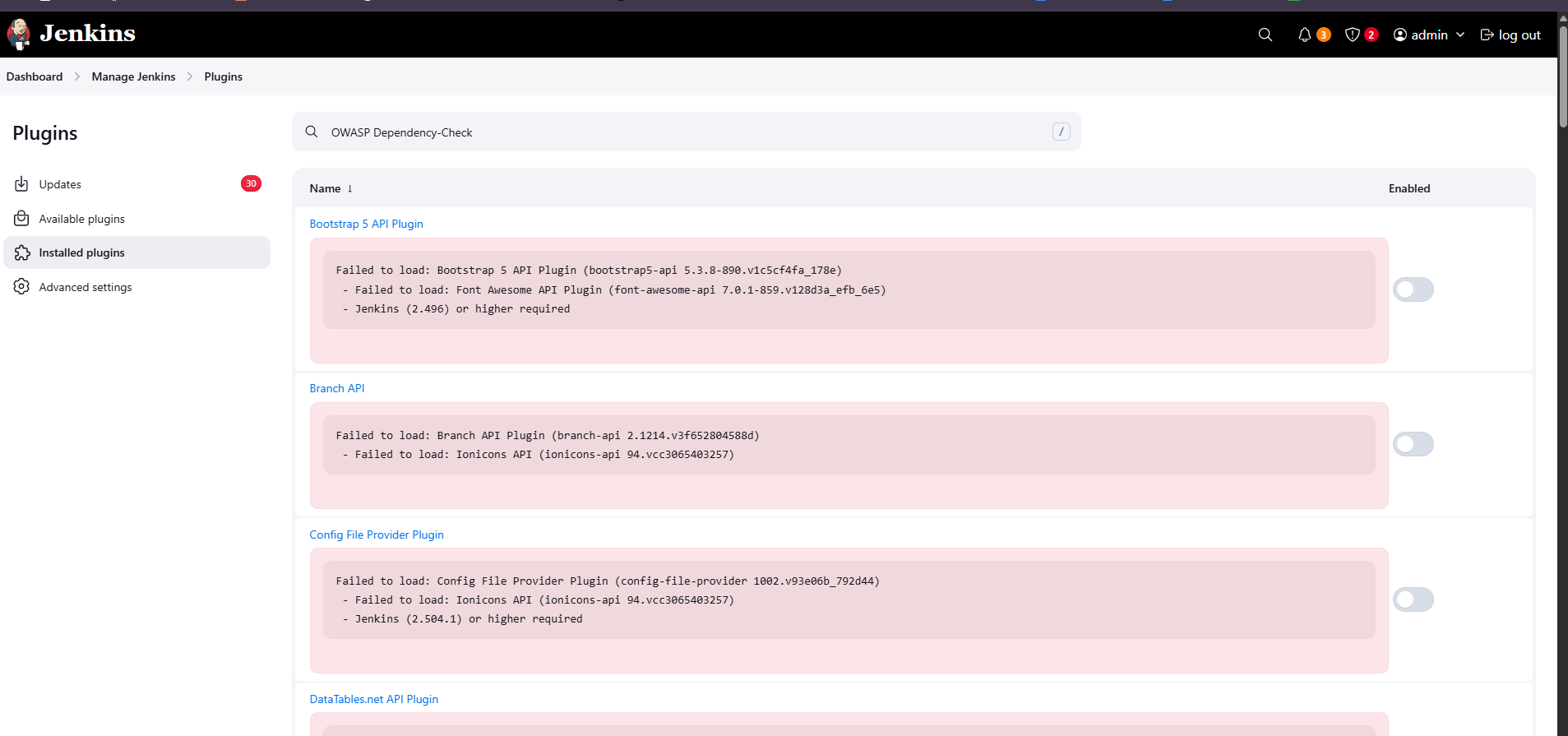Click the Installed plugins puzzle icon
1568x736 pixels.
click(22, 252)
